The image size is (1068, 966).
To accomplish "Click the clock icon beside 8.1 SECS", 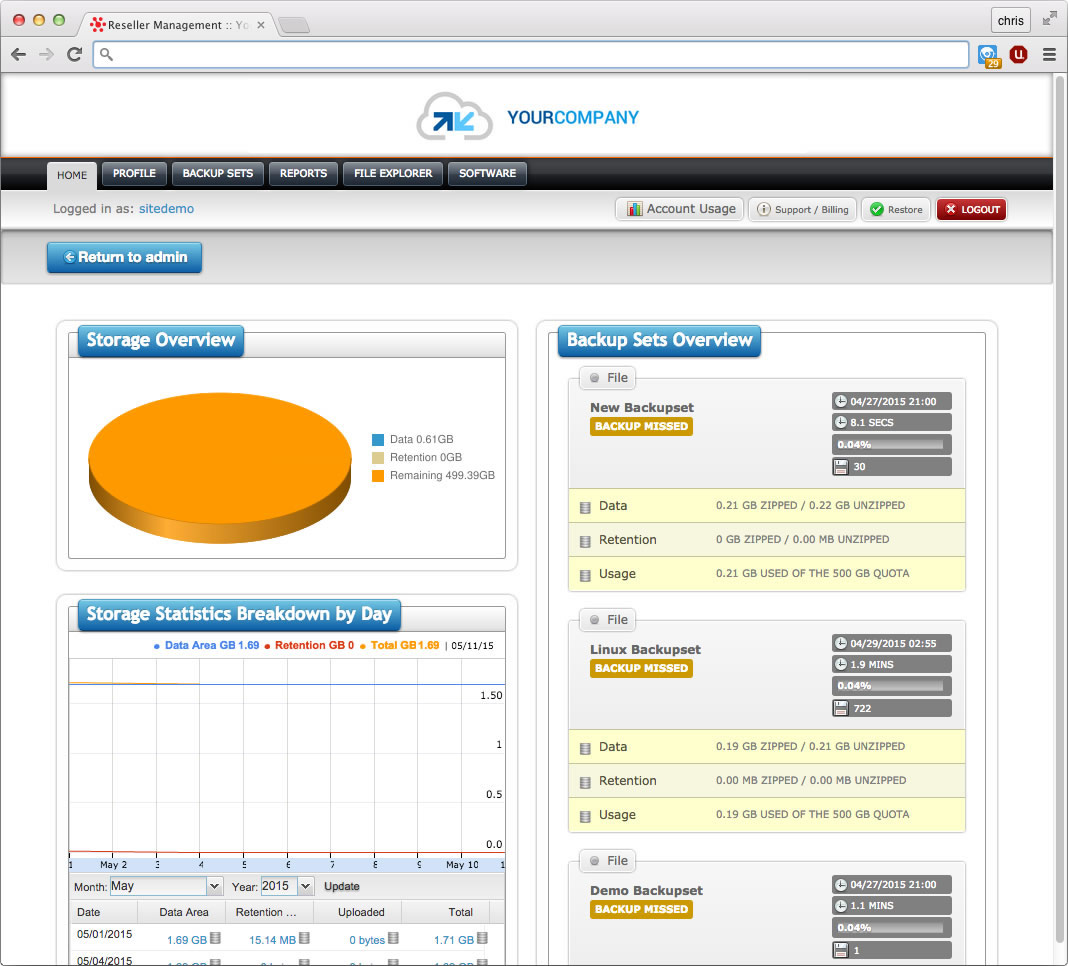I will (841, 422).
